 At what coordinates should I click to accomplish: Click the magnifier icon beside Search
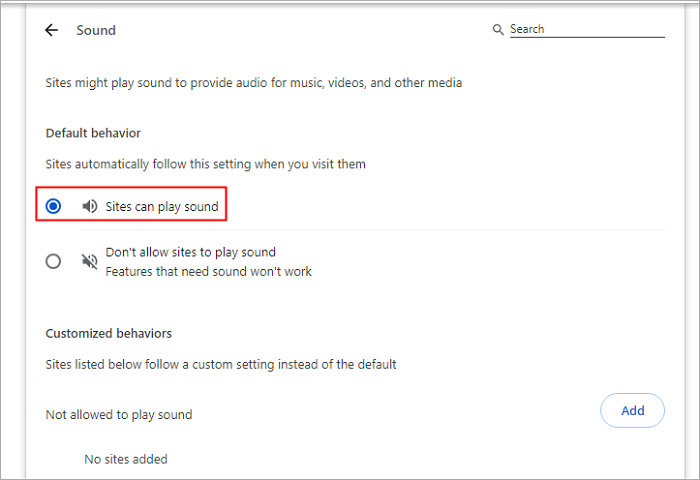point(498,30)
